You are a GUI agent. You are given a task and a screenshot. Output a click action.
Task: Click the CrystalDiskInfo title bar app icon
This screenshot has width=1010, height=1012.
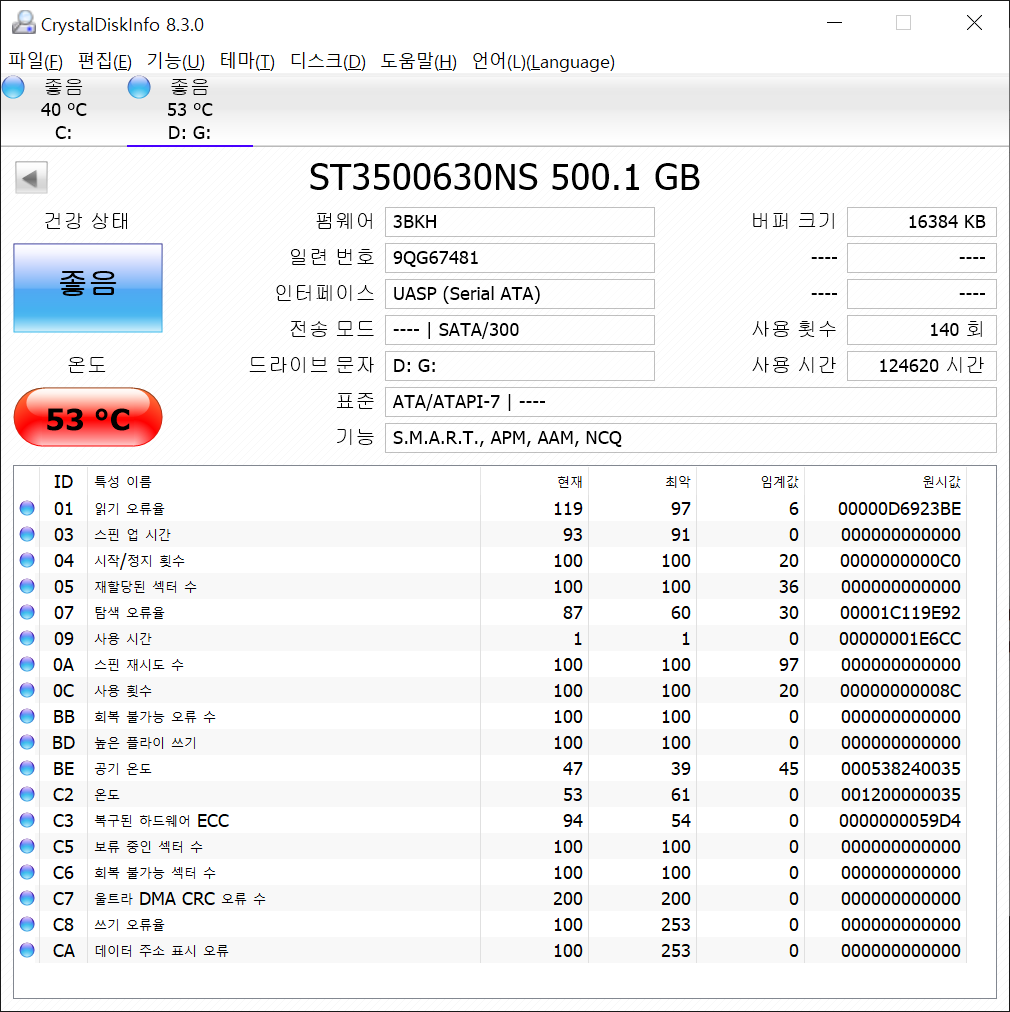[22, 23]
